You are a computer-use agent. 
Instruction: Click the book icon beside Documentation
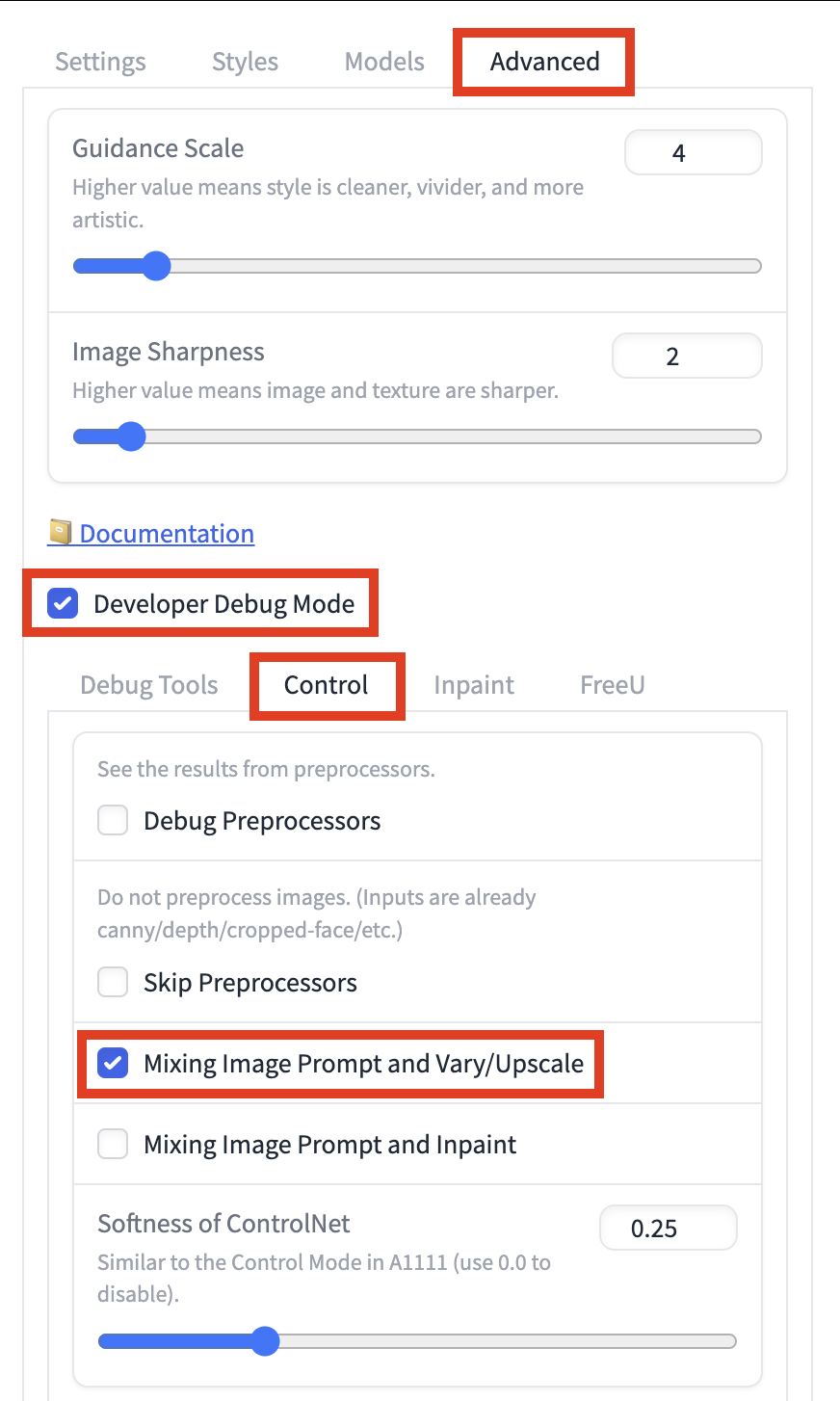click(x=60, y=533)
